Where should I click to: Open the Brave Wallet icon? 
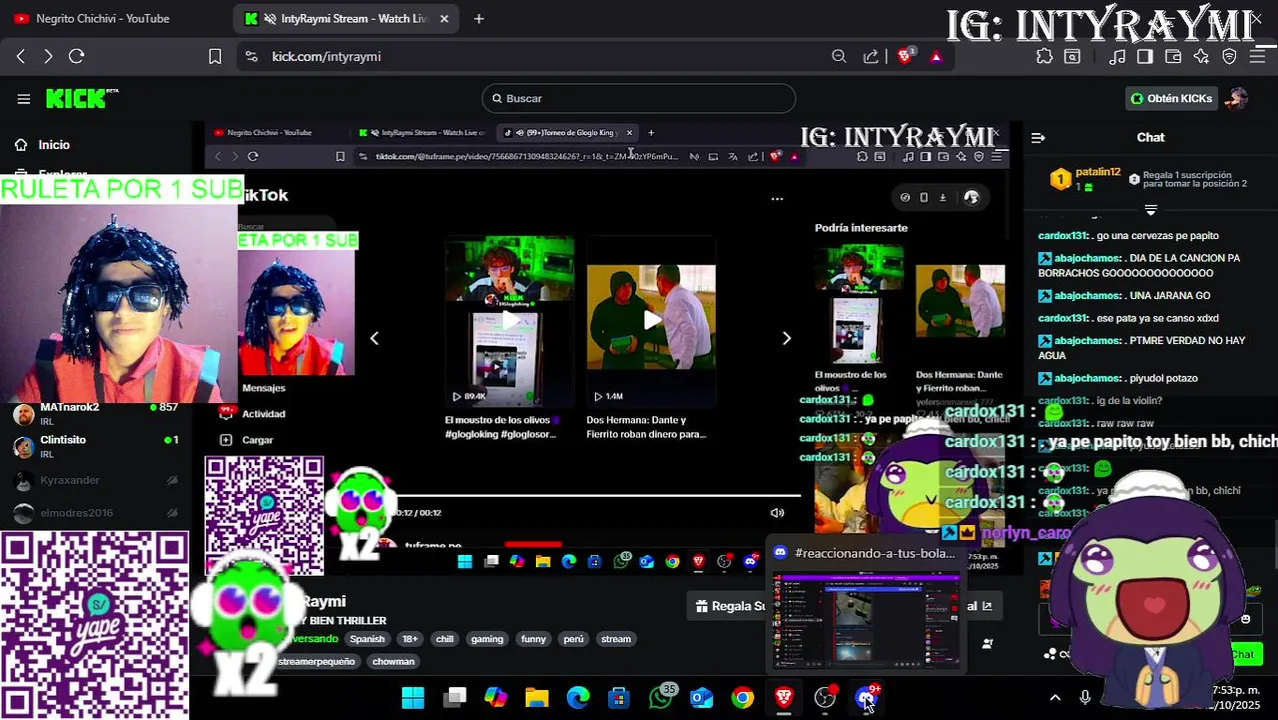click(x=1173, y=57)
